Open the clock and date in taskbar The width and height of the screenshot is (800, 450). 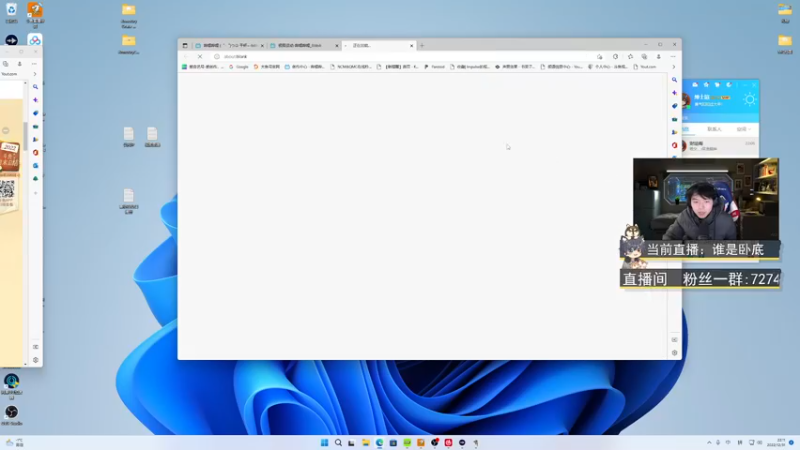777,442
